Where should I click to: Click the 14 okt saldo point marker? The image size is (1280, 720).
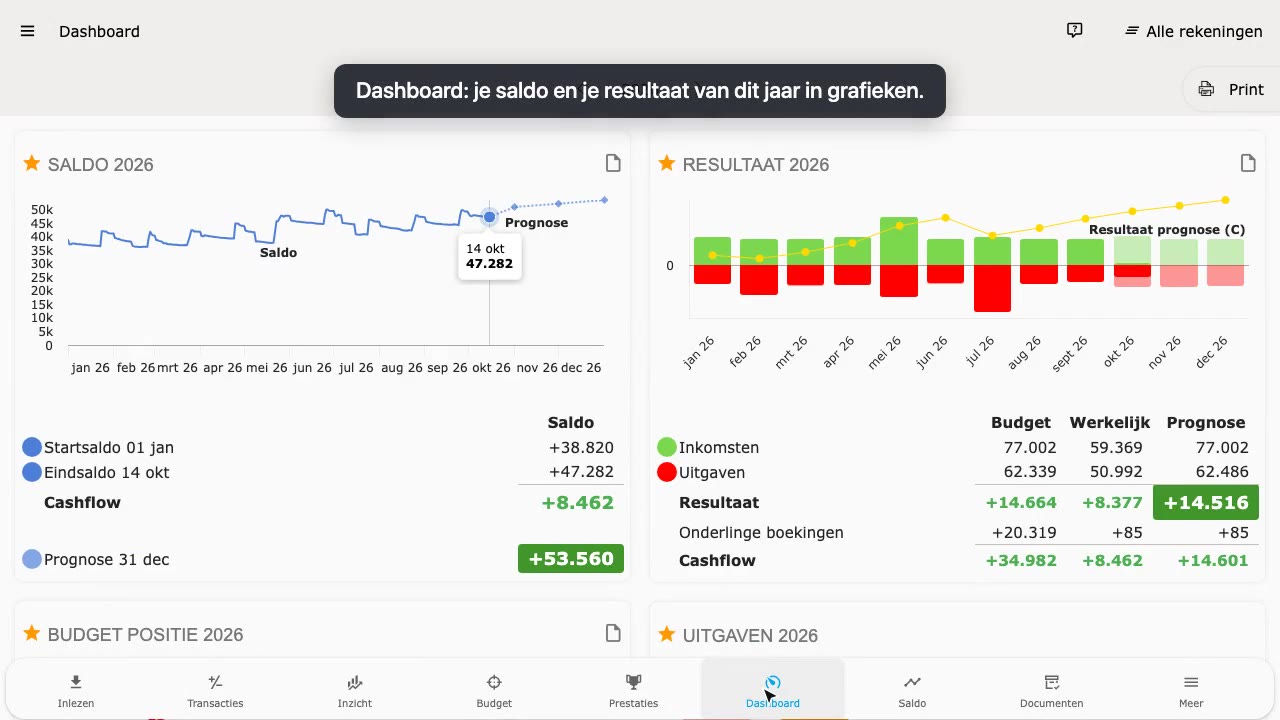pyautogui.click(x=489, y=216)
